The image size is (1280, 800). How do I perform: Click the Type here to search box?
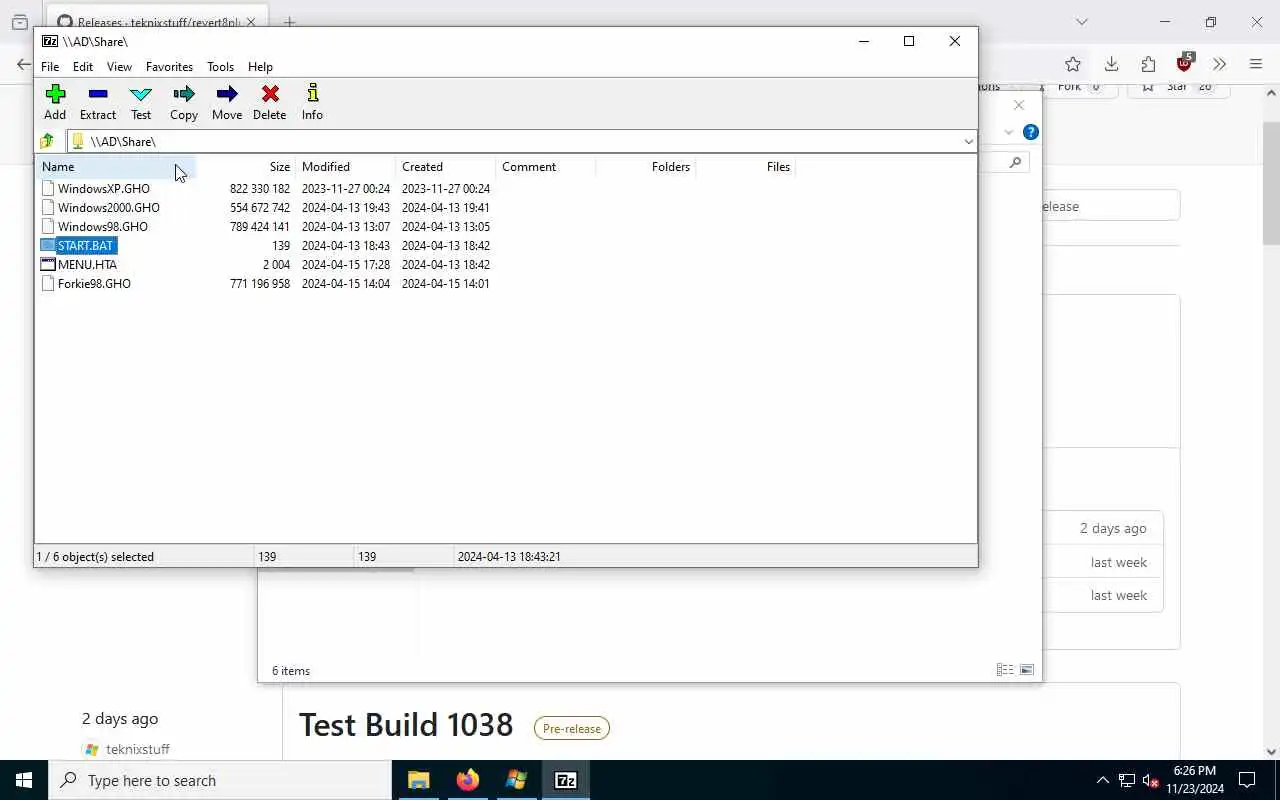[x=220, y=780]
